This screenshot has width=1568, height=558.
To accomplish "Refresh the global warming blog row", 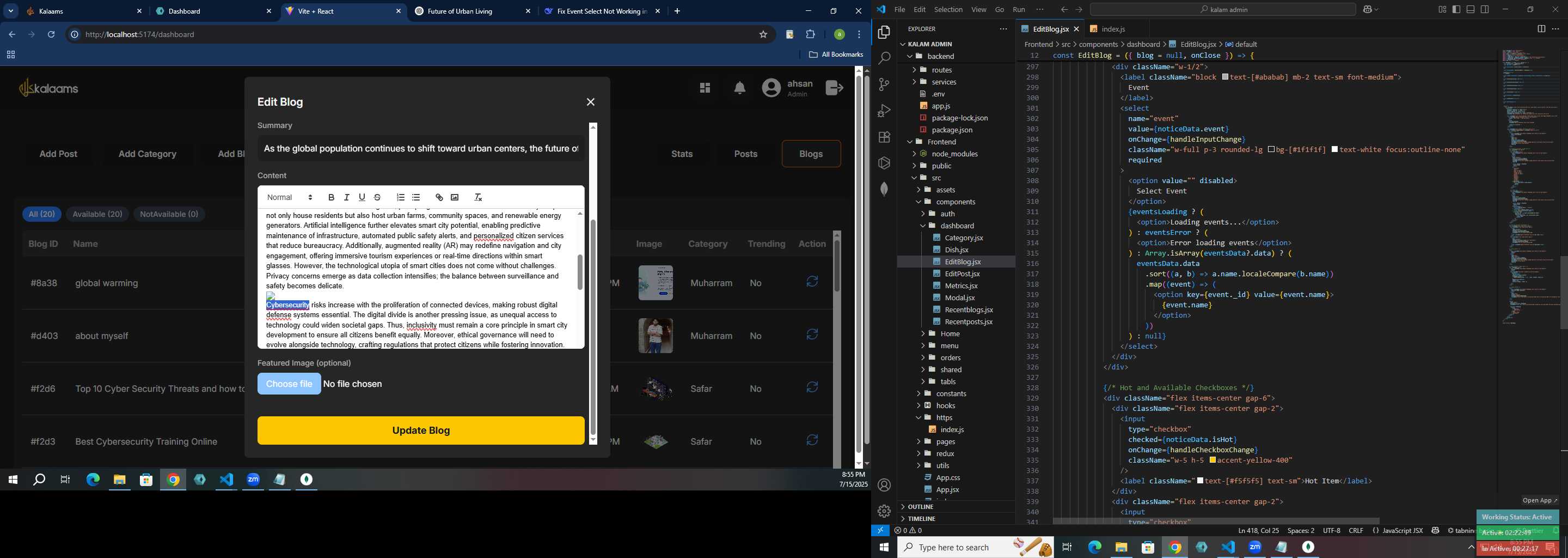I will (x=812, y=281).
